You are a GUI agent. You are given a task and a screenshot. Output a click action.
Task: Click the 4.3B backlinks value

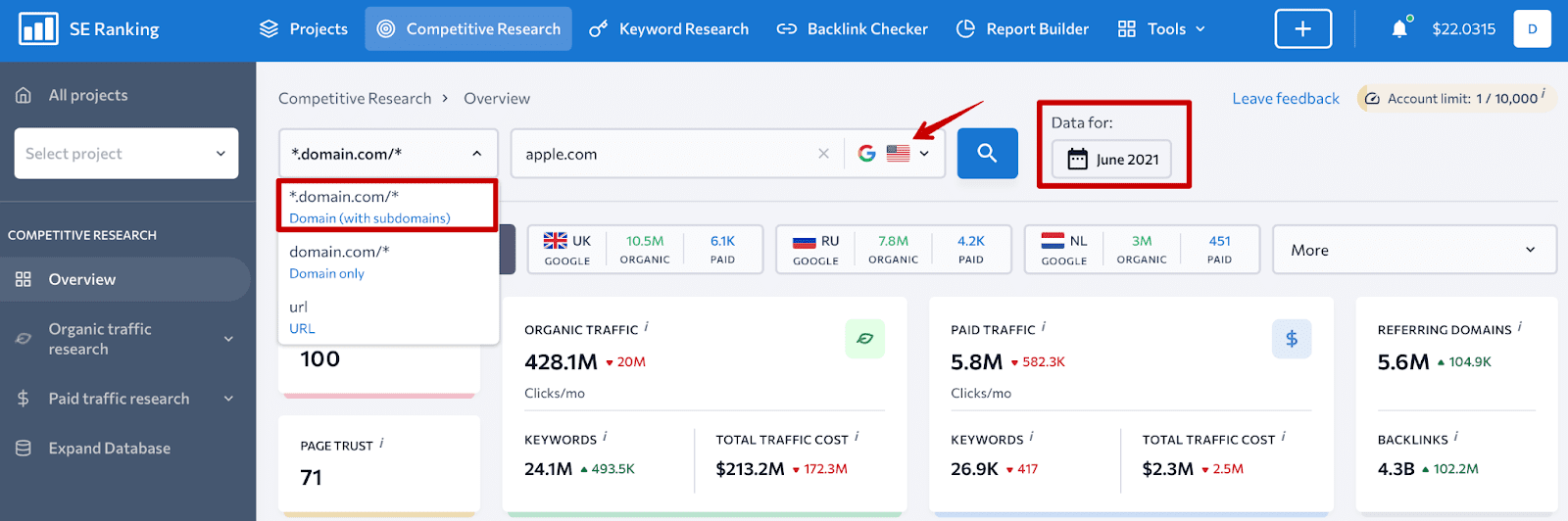pos(1396,469)
